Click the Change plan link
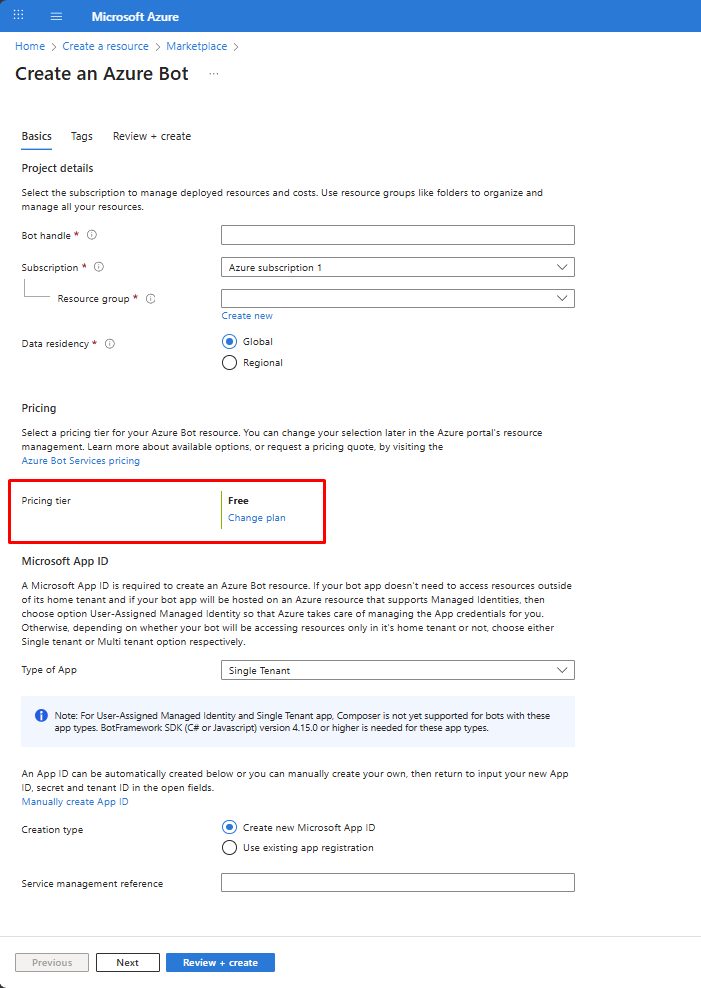The image size is (701, 988). 257,518
